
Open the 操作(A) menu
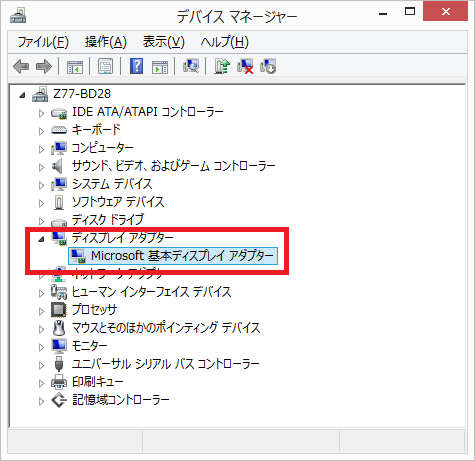coord(106,42)
